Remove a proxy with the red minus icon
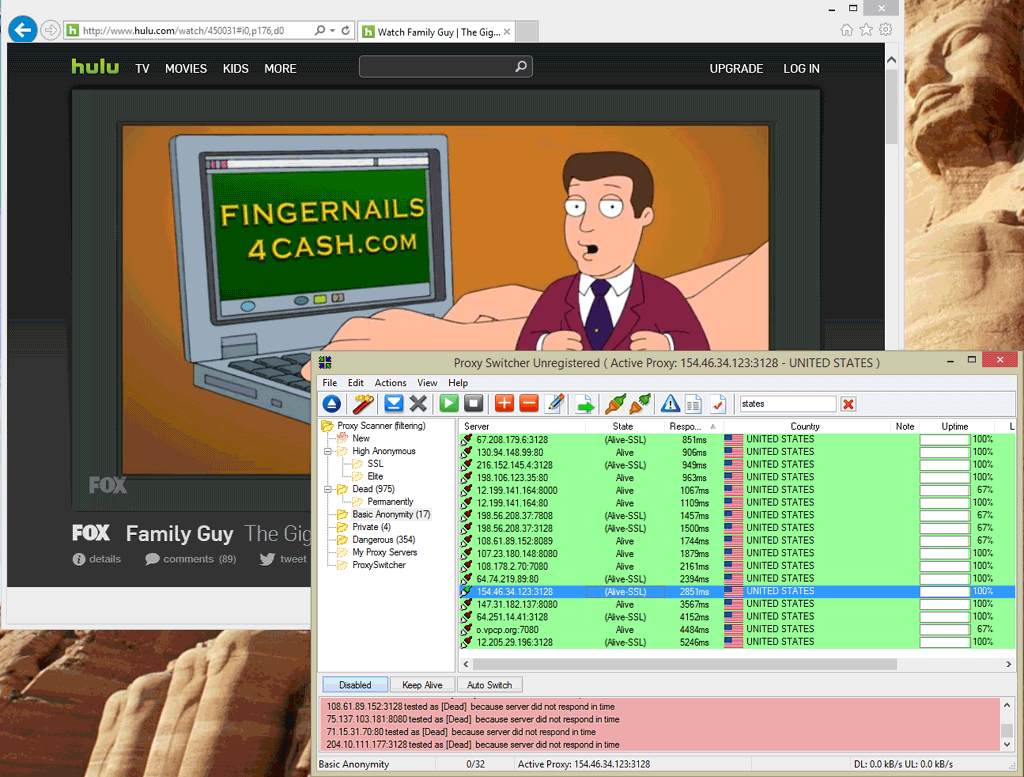The image size is (1024, 777). (x=529, y=404)
